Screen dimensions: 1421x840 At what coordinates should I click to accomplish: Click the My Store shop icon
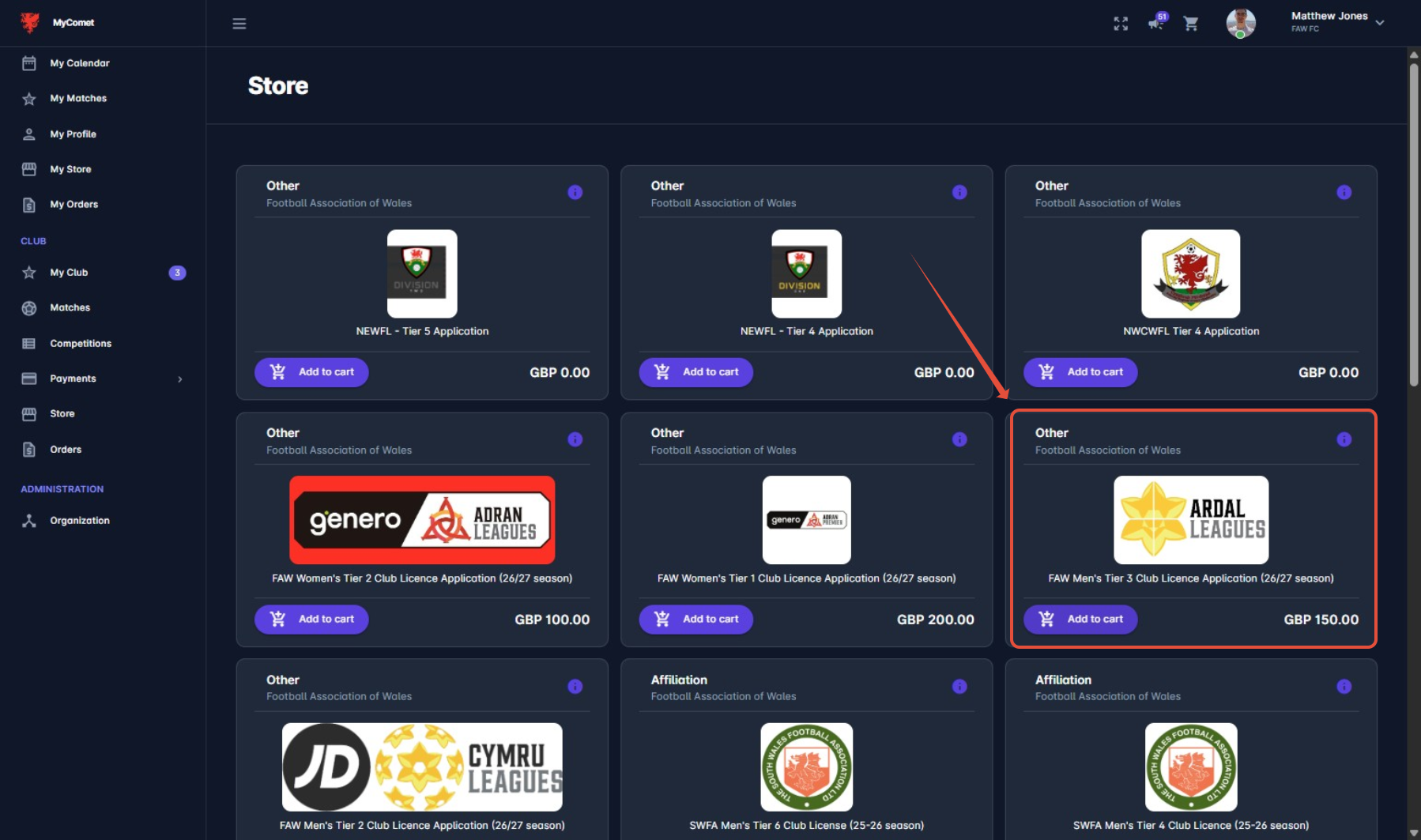(x=29, y=169)
